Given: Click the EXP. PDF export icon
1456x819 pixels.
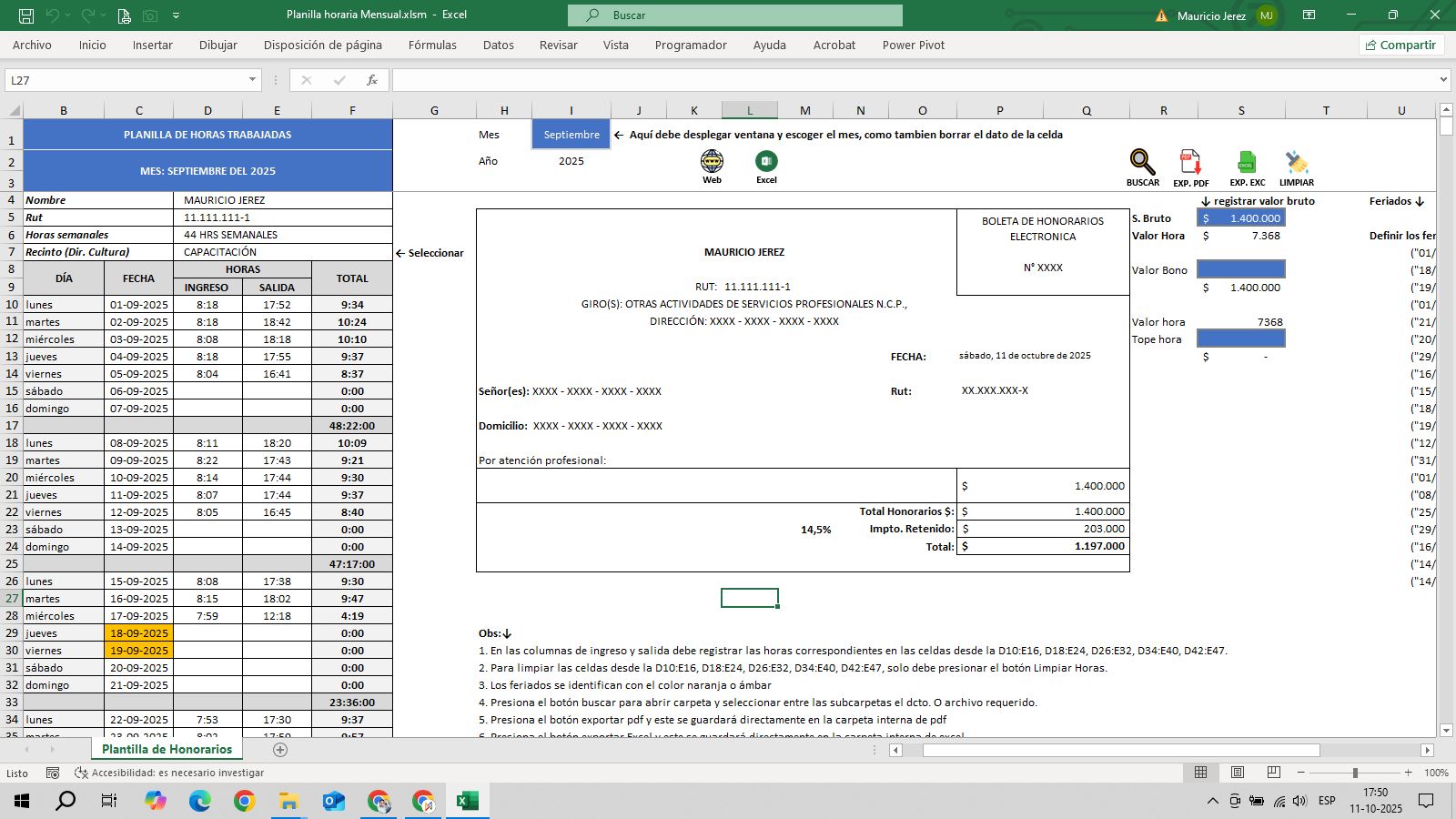Looking at the screenshot, I should click(x=1190, y=163).
